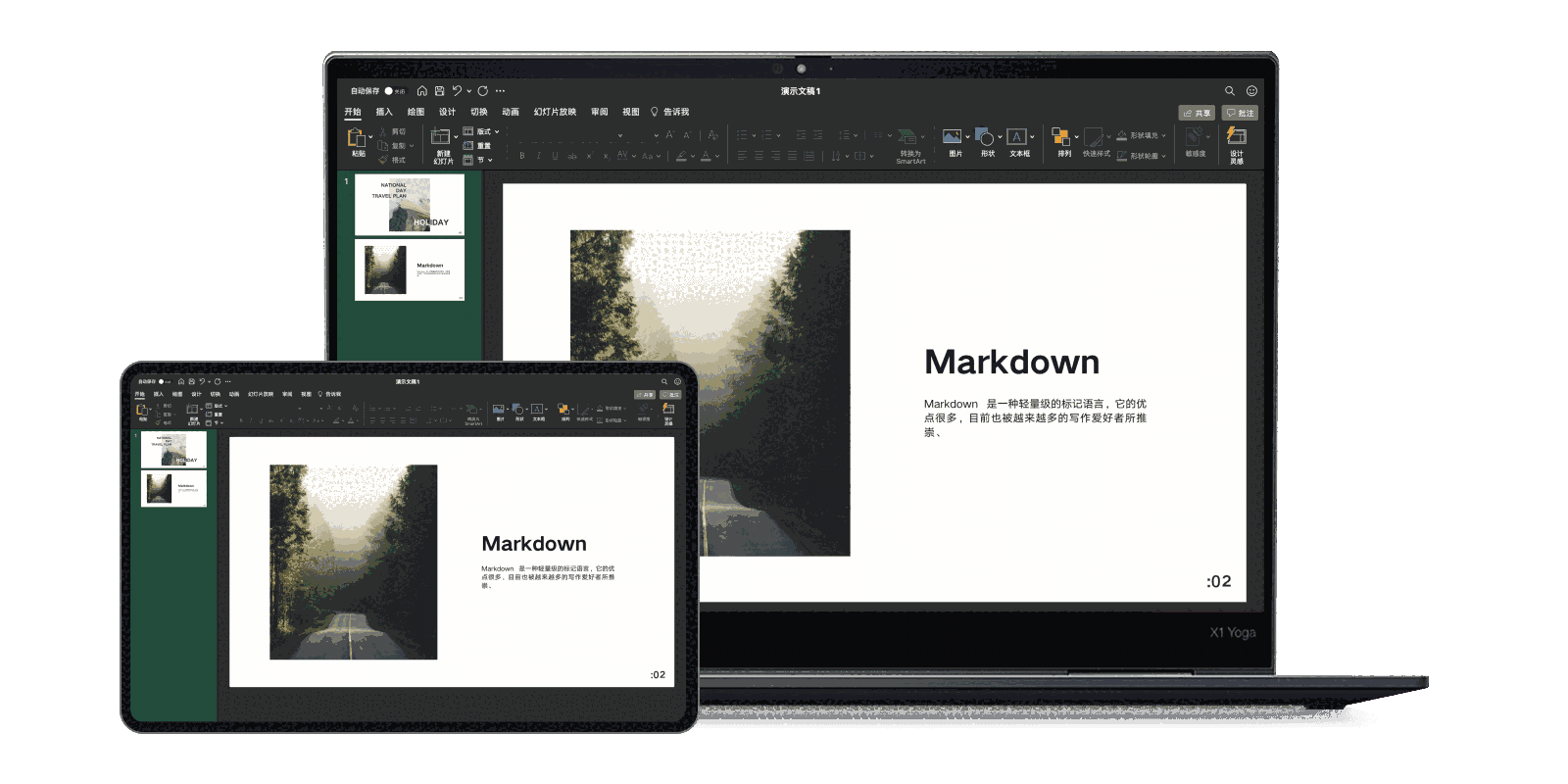Click the 排列 arrange icon on the laptop

pos(1060,137)
